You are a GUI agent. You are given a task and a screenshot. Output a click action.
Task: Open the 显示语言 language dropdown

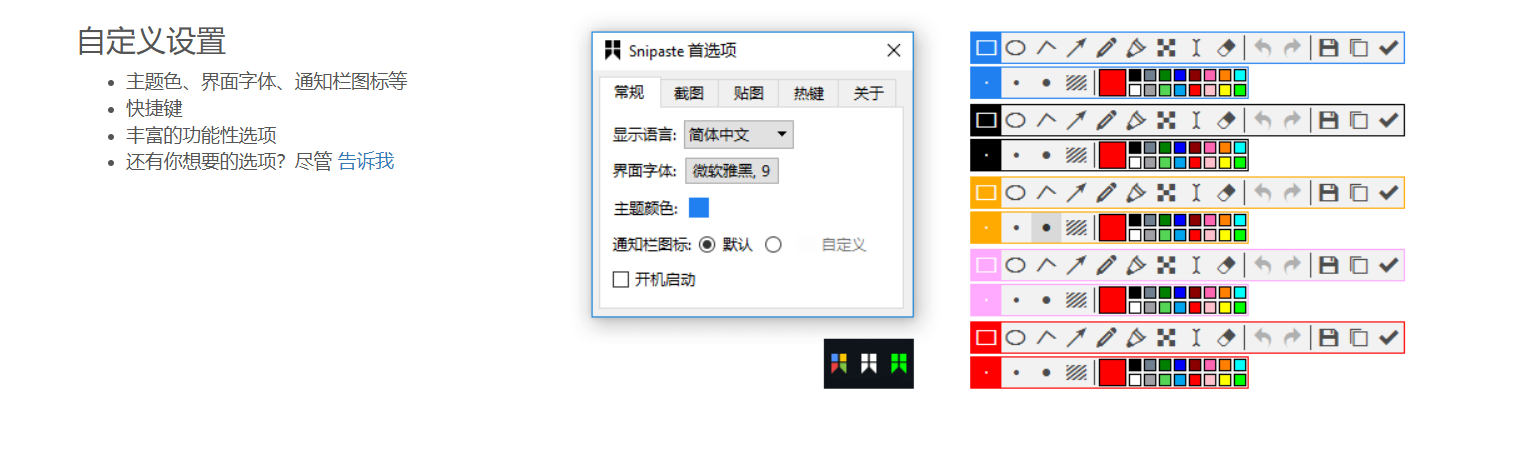pyautogui.click(x=739, y=134)
